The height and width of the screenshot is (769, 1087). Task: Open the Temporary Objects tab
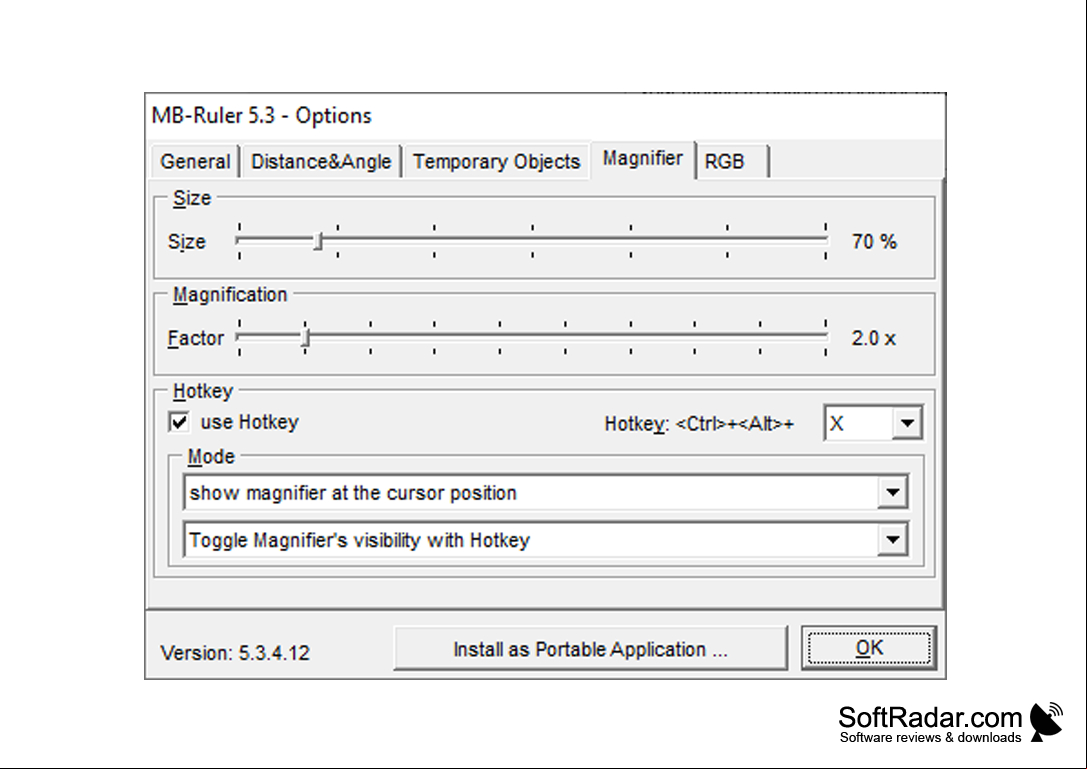point(496,162)
